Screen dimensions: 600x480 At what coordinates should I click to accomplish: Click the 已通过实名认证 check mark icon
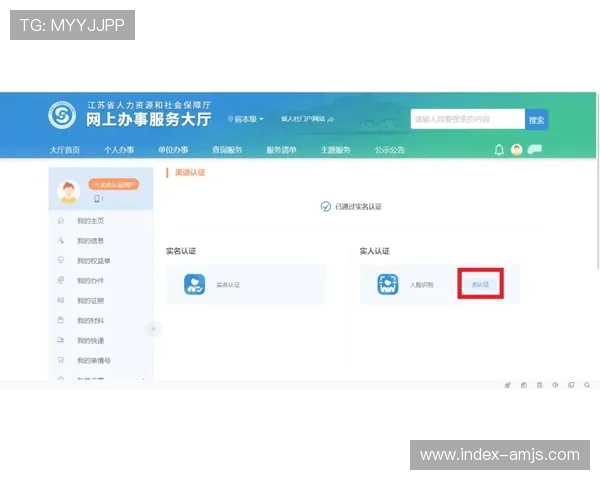[326, 206]
